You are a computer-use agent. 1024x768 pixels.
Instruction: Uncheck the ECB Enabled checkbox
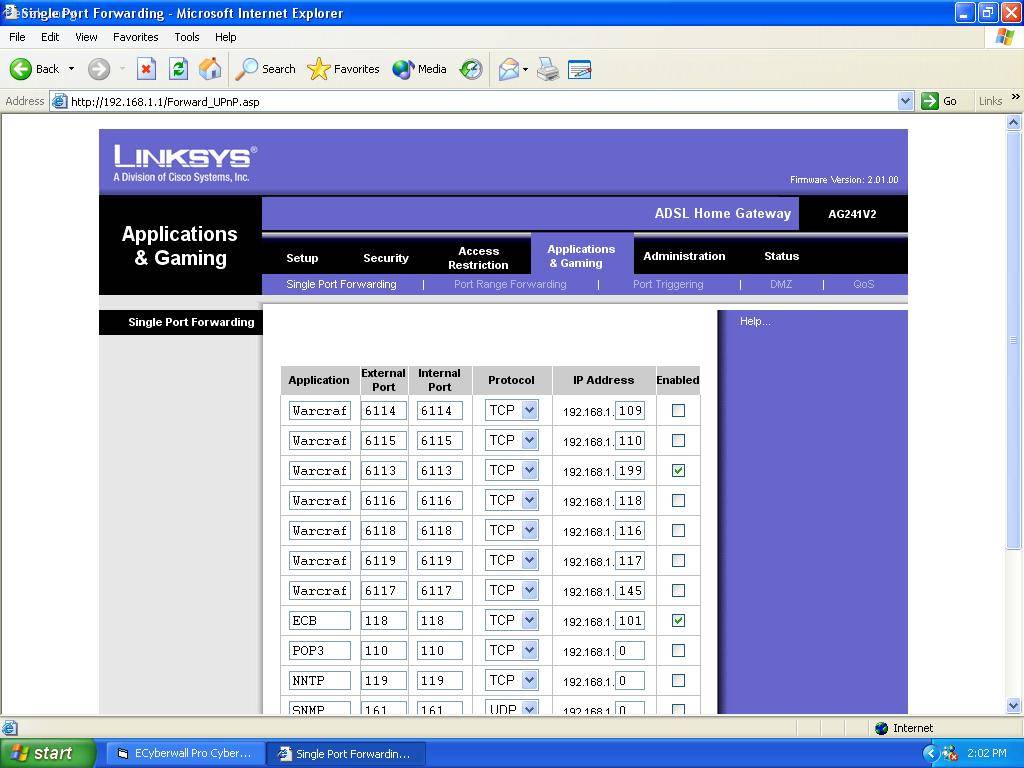679,621
